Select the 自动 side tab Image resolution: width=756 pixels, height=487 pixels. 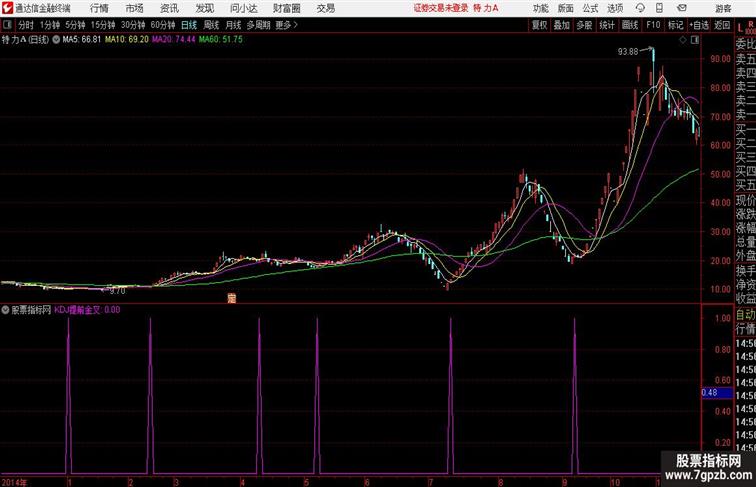click(x=745, y=314)
